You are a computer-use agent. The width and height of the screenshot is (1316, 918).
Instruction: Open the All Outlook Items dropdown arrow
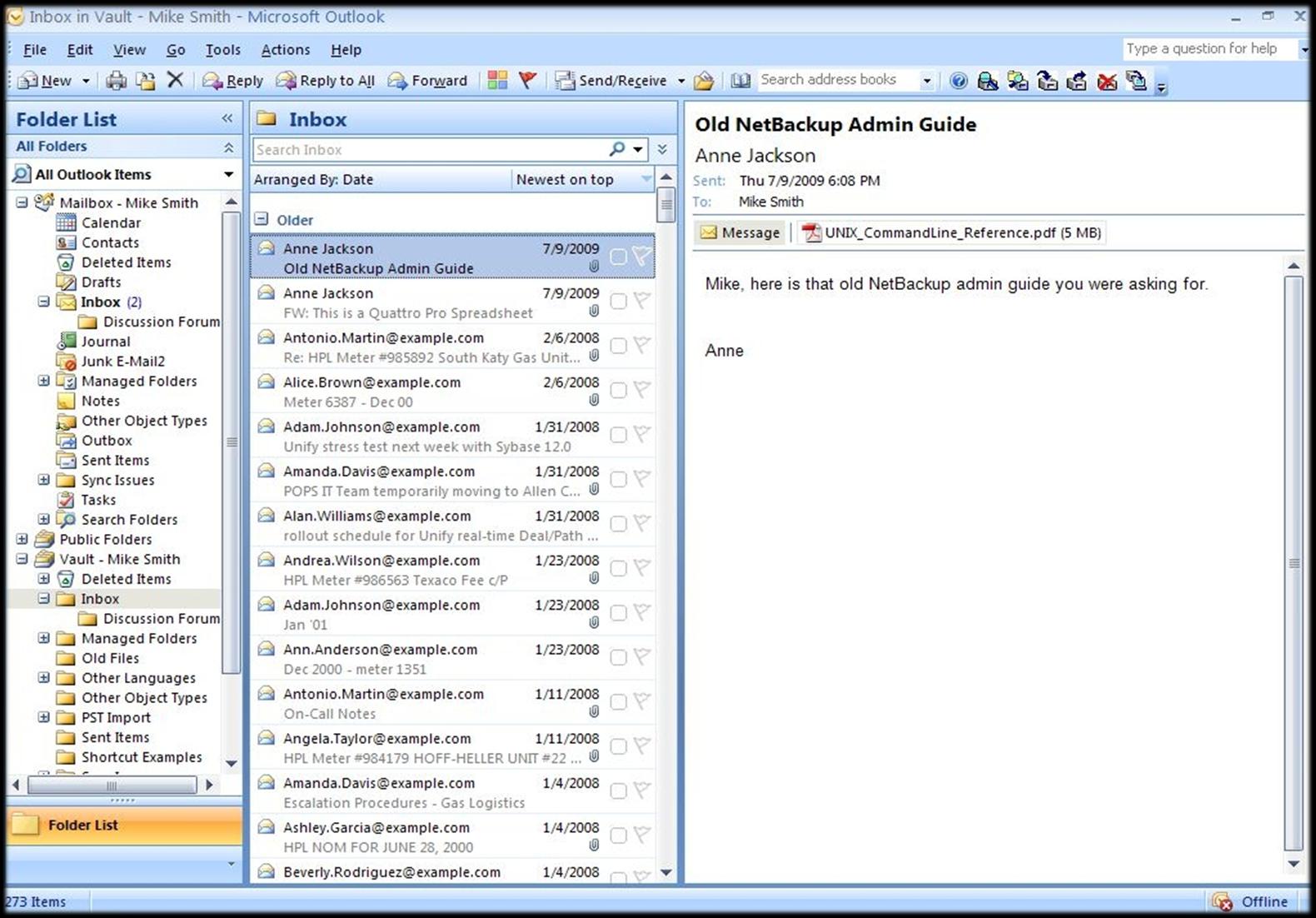(228, 174)
